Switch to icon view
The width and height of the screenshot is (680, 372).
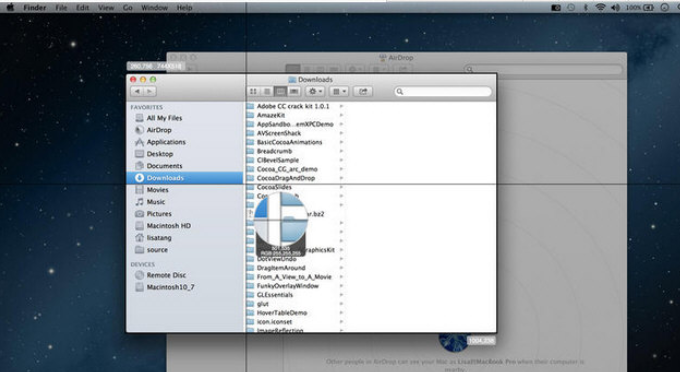(x=254, y=91)
